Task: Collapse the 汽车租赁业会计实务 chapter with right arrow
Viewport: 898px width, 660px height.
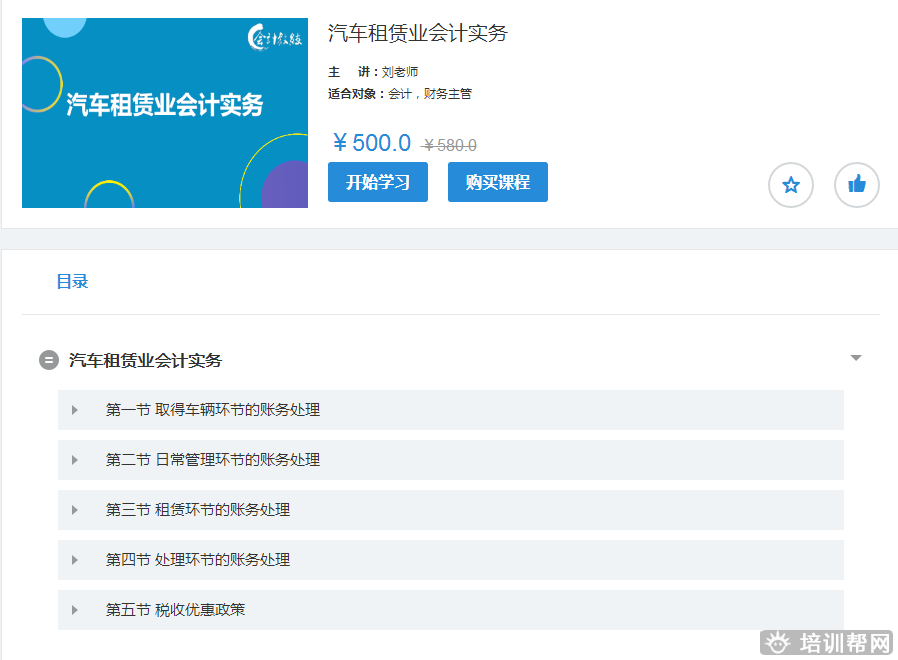Action: (855, 358)
